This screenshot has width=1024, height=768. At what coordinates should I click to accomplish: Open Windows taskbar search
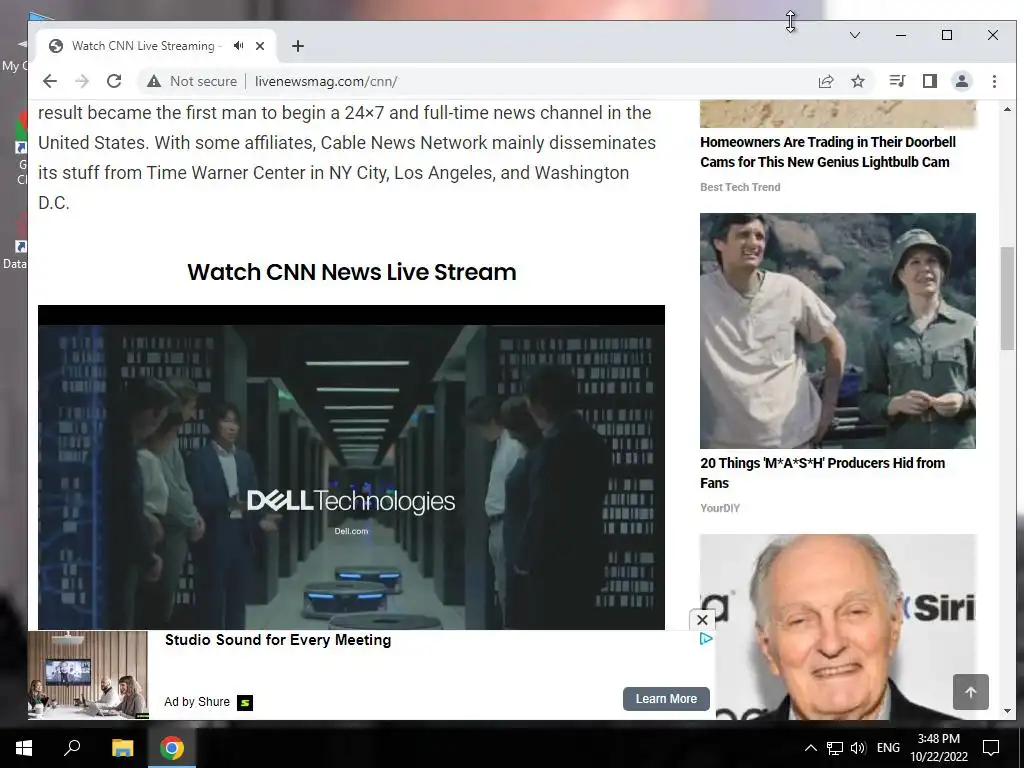point(72,748)
